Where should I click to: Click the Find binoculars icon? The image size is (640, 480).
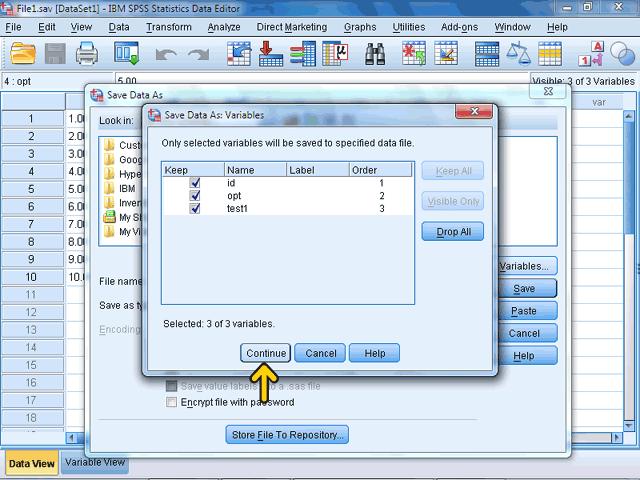375,54
